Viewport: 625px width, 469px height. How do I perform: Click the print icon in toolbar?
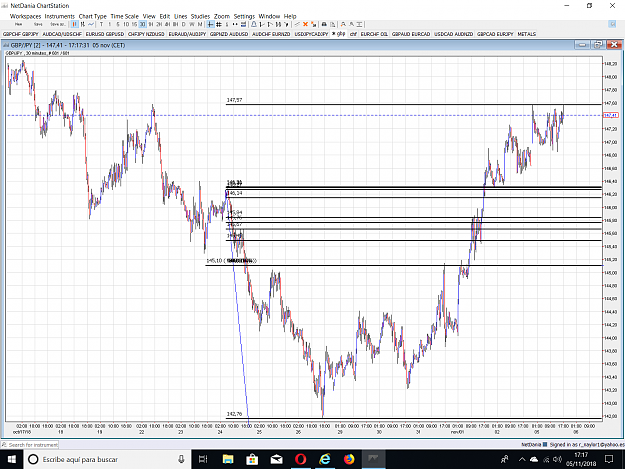pos(324,24)
